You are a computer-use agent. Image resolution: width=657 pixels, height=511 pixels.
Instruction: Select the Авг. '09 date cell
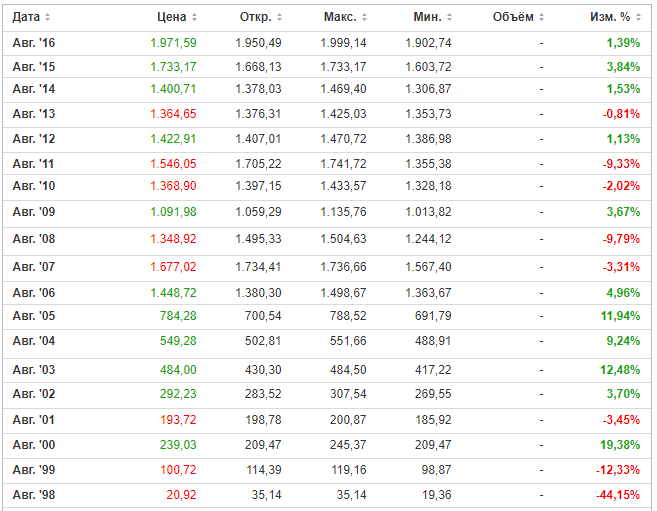(34, 212)
